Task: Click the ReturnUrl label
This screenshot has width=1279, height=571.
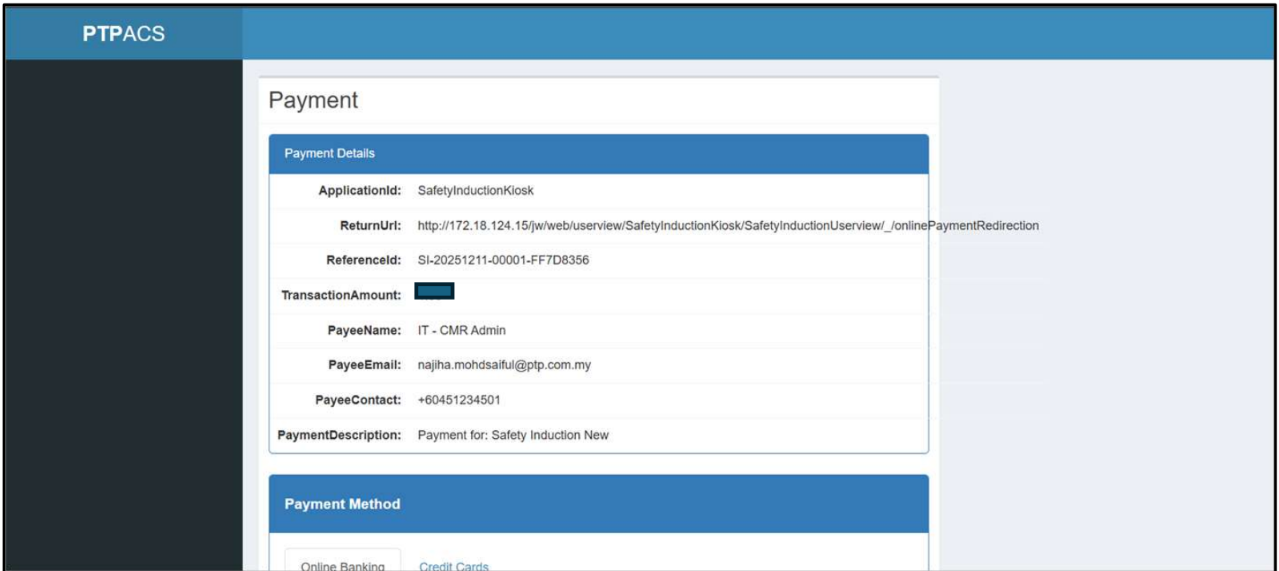Action: [371, 225]
